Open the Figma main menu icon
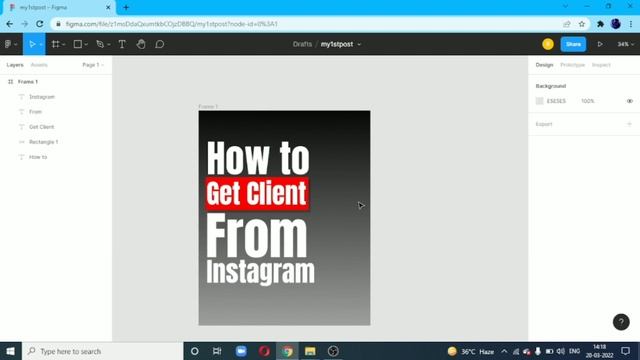 coord(8,44)
